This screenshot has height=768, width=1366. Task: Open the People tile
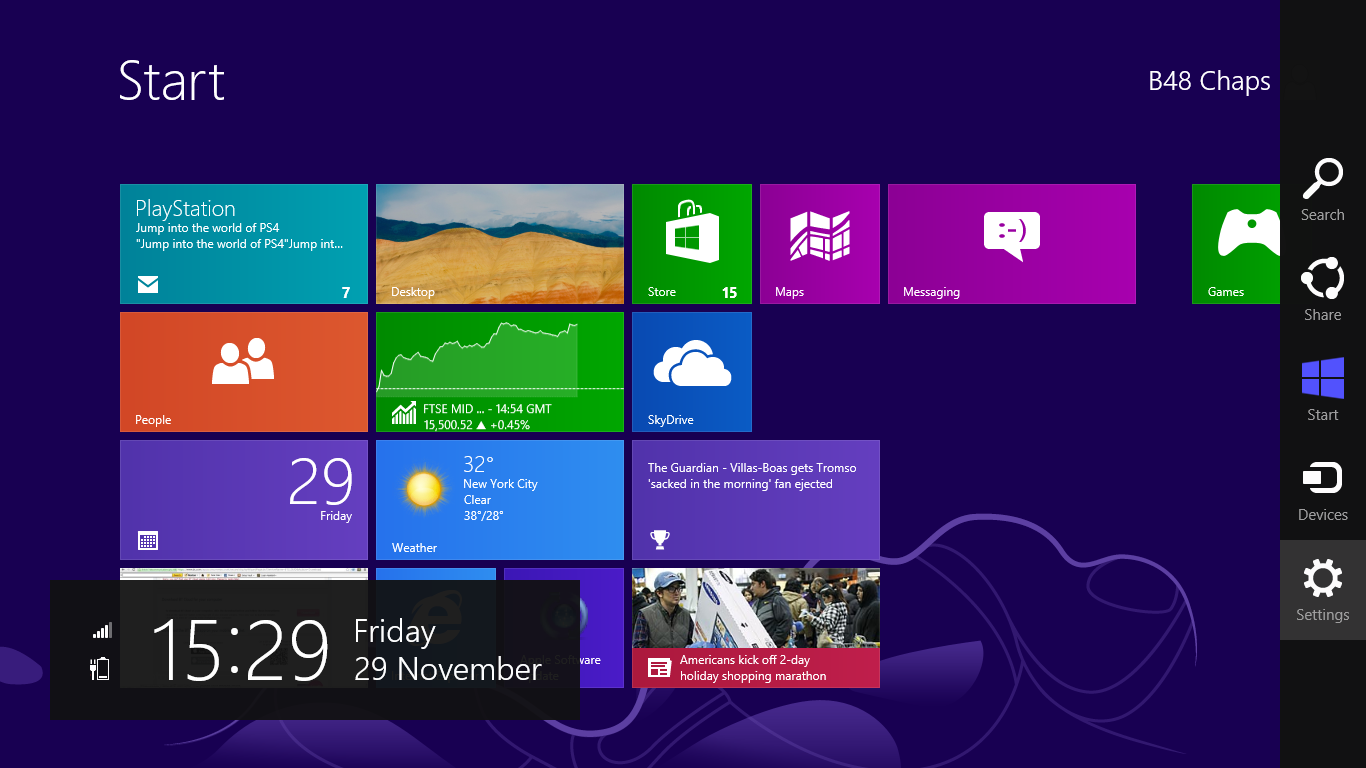(244, 372)
